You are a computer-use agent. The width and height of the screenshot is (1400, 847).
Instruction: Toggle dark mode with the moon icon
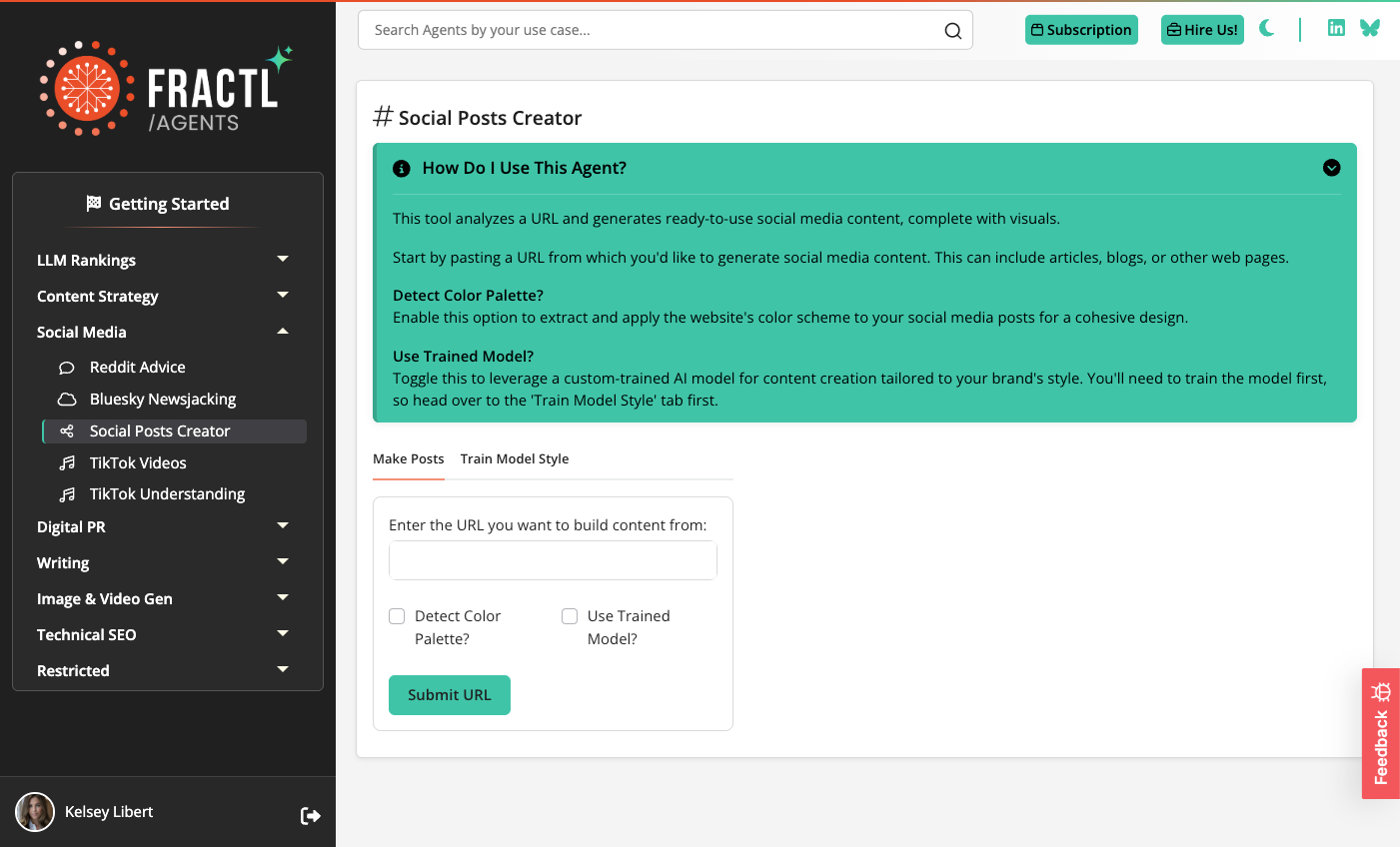coord(1267,29)
